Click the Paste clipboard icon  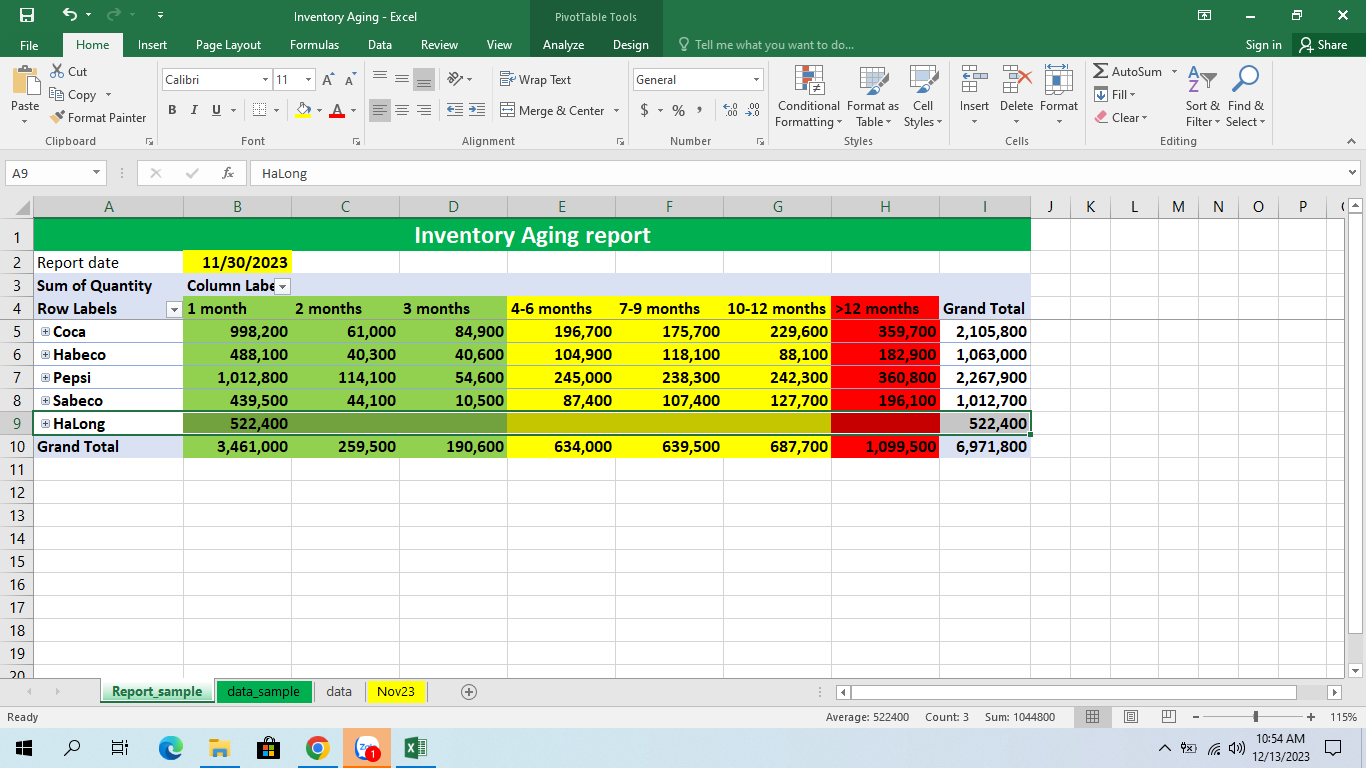click(25, 80)
